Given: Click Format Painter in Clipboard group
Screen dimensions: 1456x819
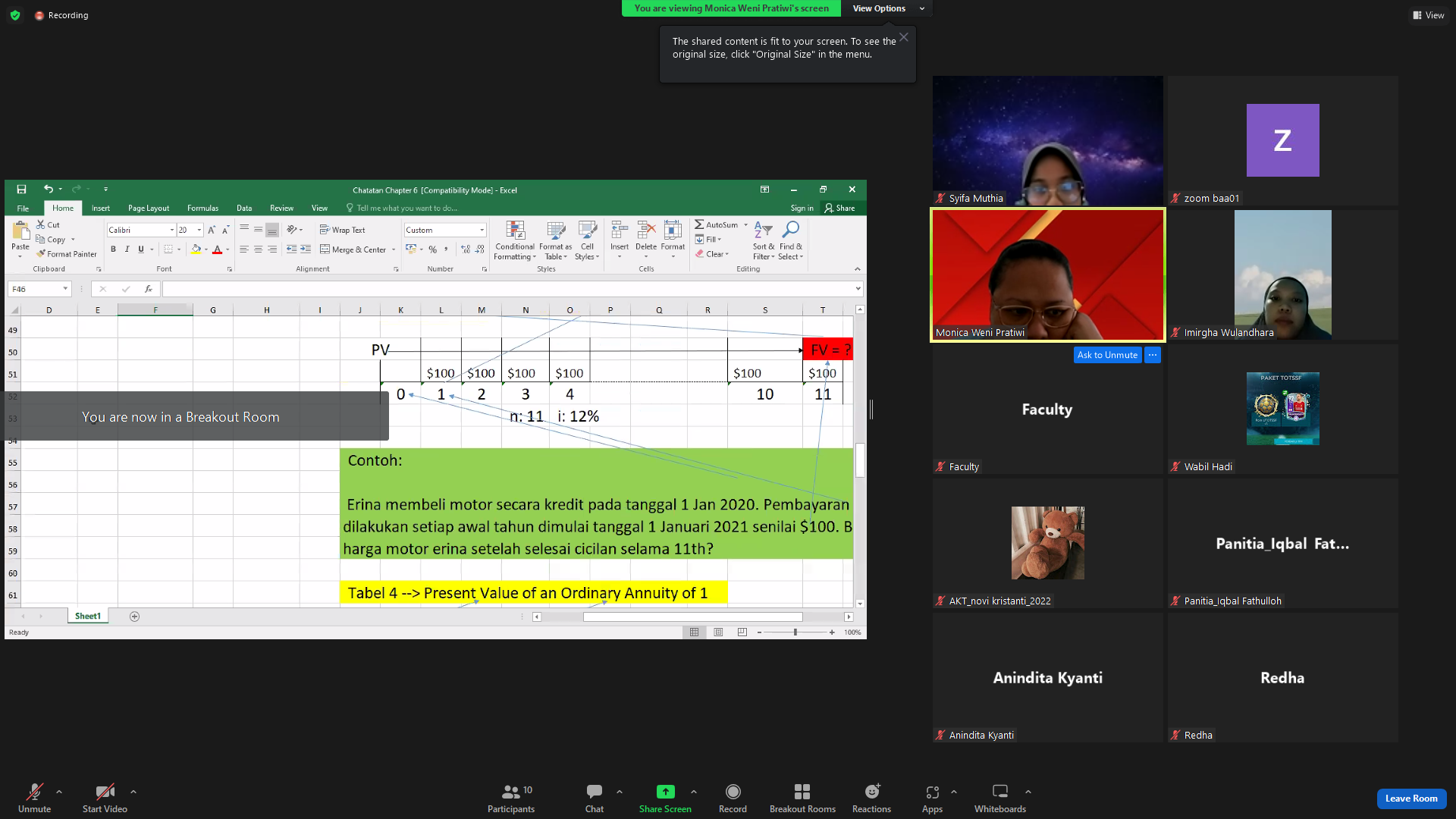Looking at the screenshot, I should [x=67, y=254].
